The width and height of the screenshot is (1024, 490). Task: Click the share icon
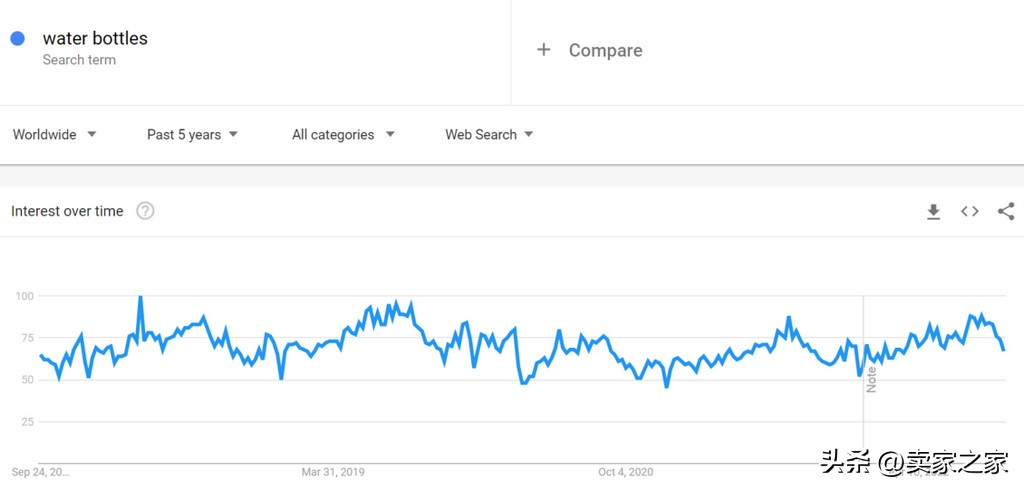coord(1006,211)
